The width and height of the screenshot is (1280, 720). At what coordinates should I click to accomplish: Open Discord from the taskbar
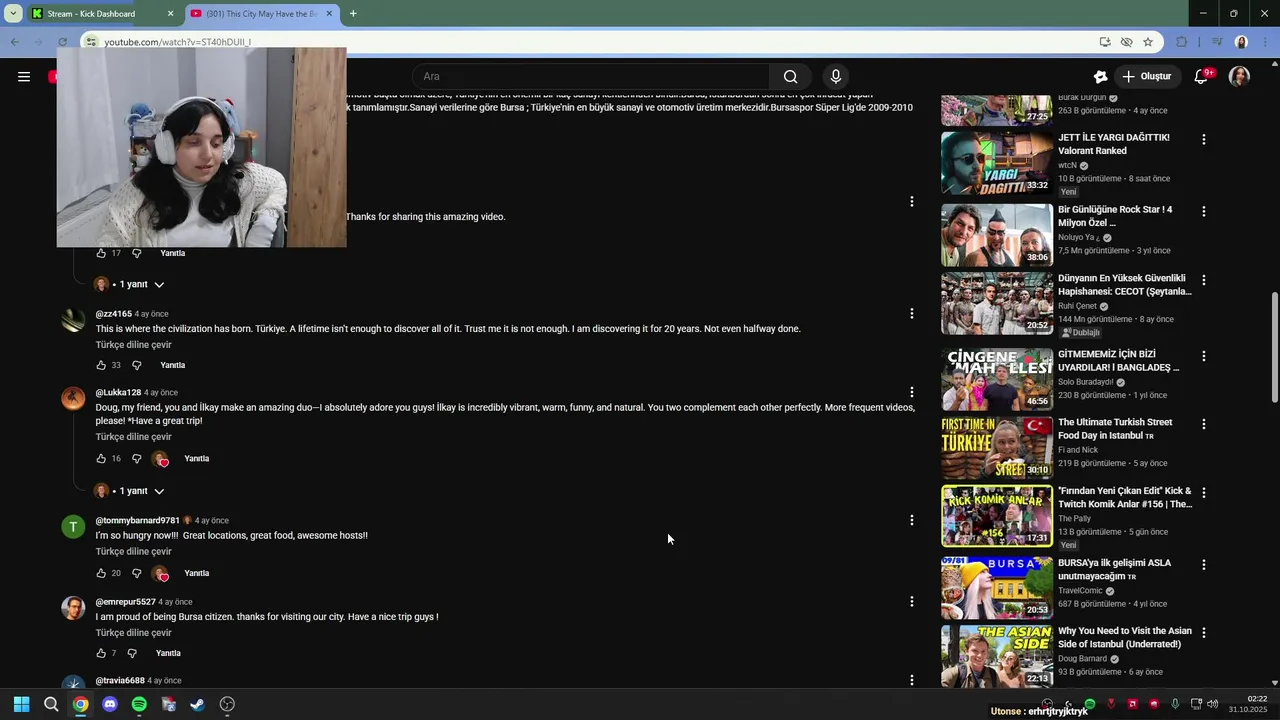pos(110,704)
